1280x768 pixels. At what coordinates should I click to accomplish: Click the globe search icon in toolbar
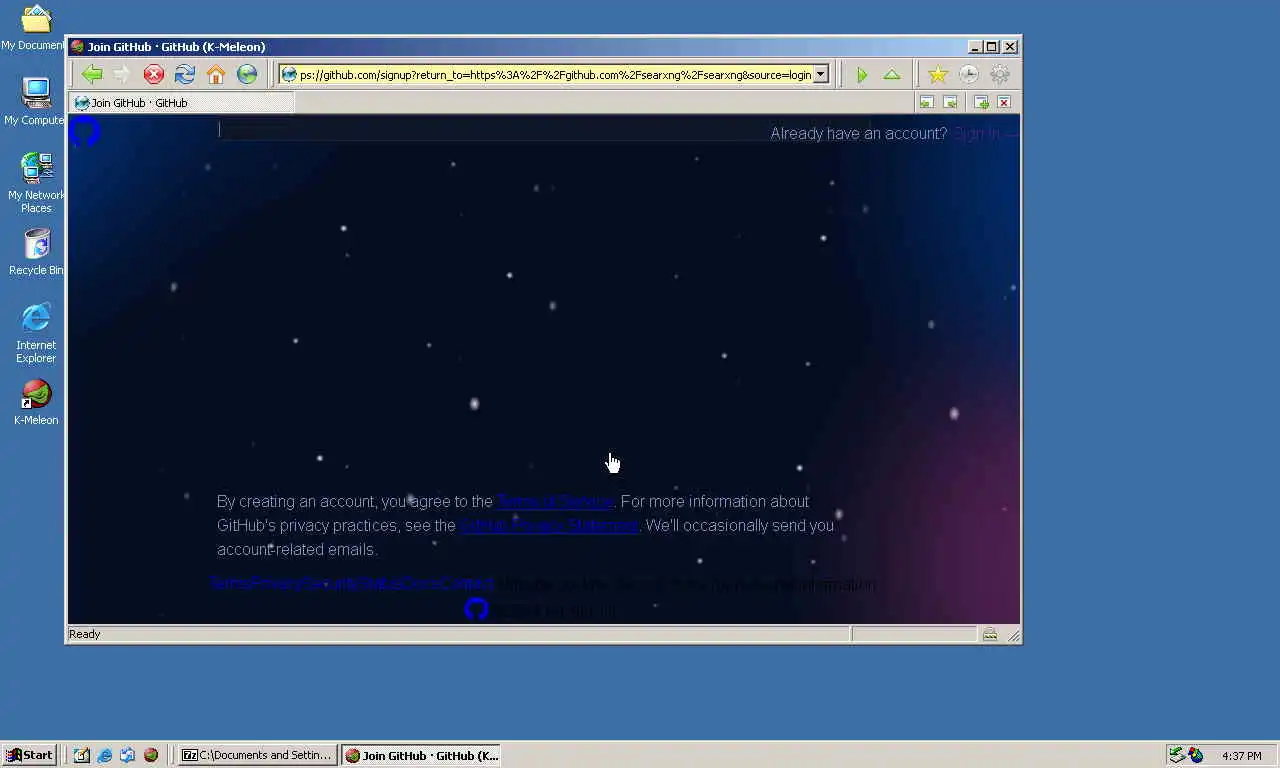tap(247, 74)
